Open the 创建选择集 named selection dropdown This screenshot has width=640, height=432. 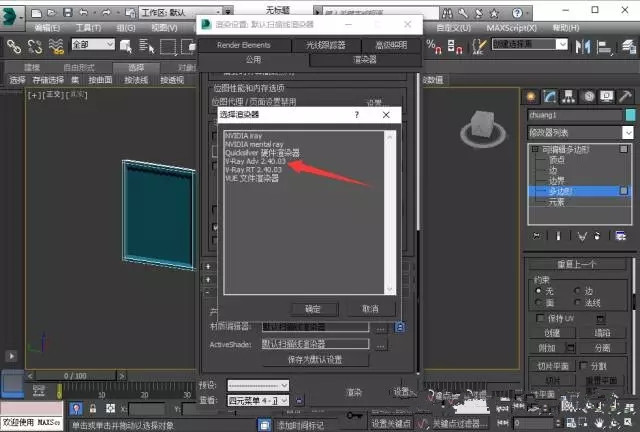tap(530, 44)
